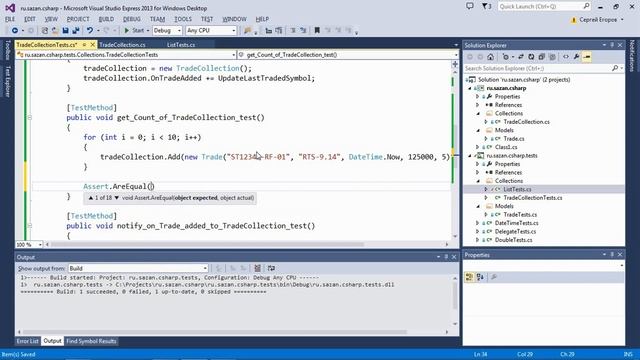Expand TradeCollection.cs node in Solution Explorer
This screenshot has height=360, width=640.
coord(486,122)
